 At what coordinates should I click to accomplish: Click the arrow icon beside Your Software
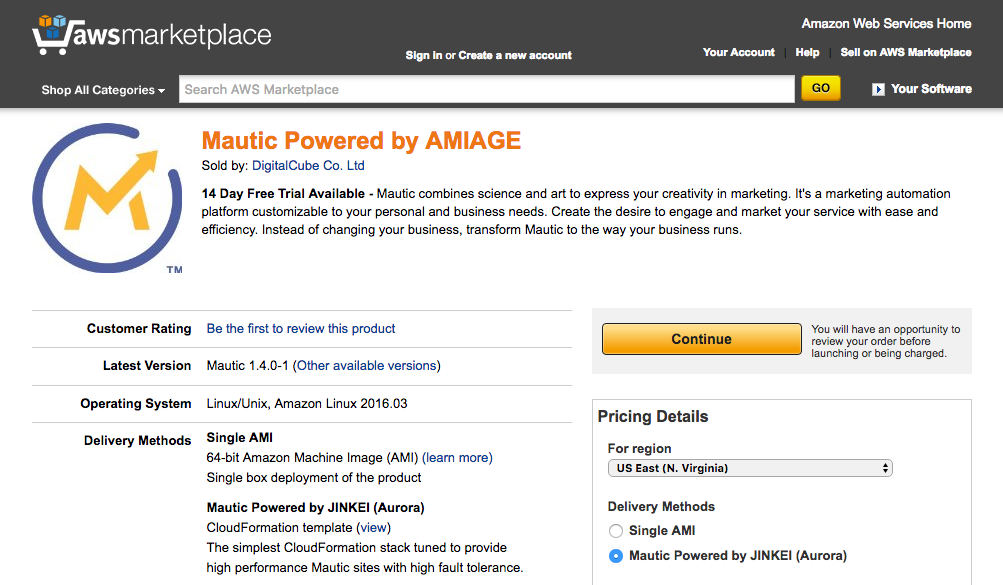pyautogui.click(x=878, y=90)
